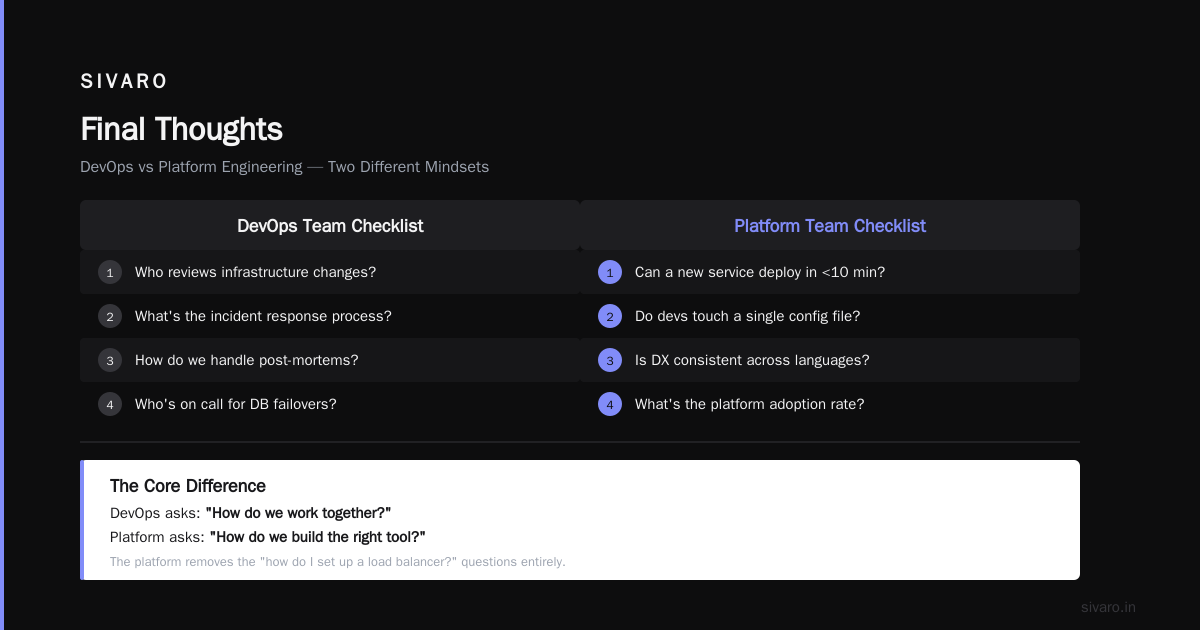Click the purple Platform number 1 badge
Viewport: 1200px width, 630px height.
pyautogui.click(x=610, y=272)
